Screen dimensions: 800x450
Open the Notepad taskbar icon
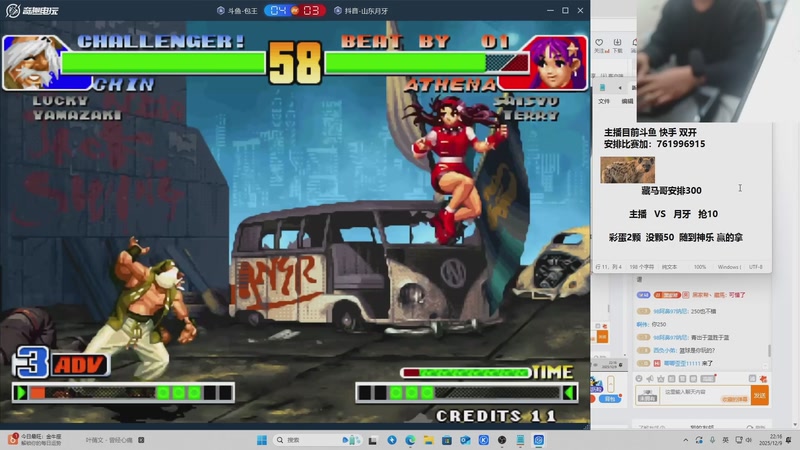click(x=520, y=440)
